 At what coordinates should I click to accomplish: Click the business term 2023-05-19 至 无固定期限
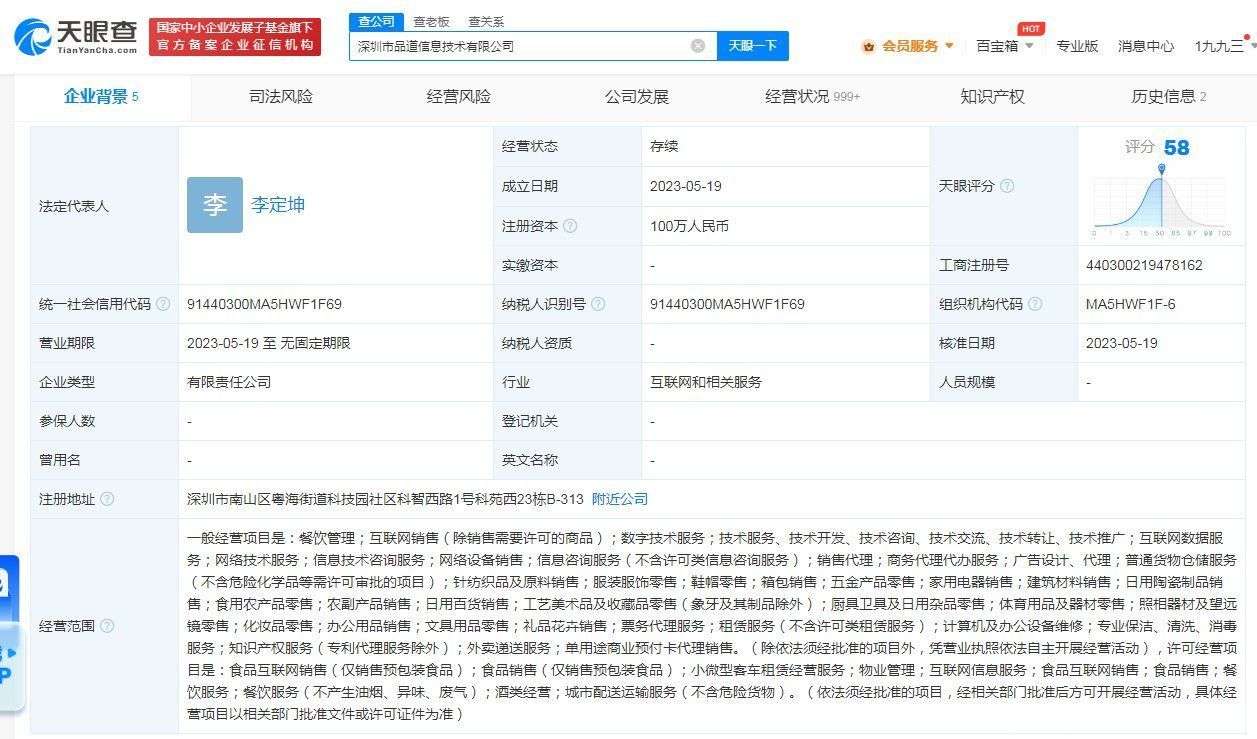[x=269, y=343]
